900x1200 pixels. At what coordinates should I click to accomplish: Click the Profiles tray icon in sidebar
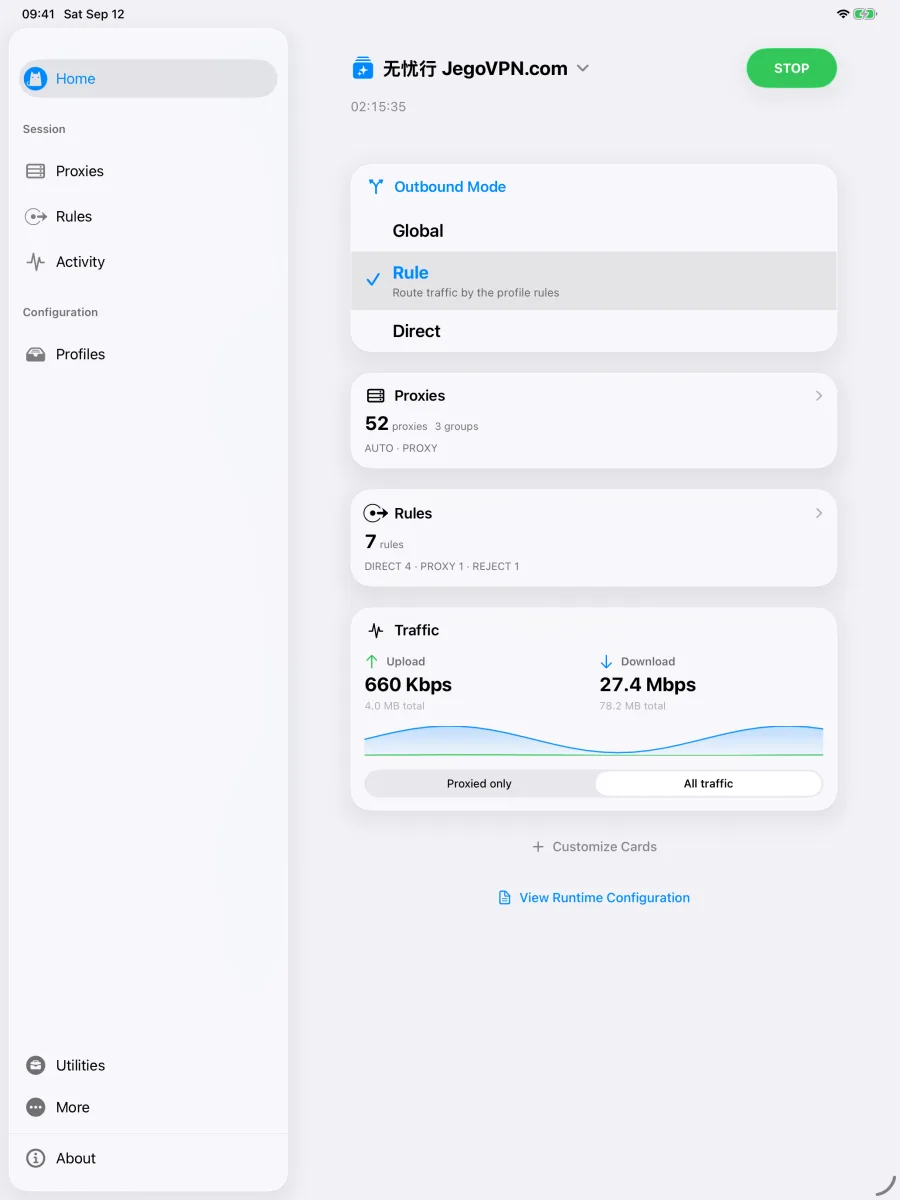(x=36, y=354)
